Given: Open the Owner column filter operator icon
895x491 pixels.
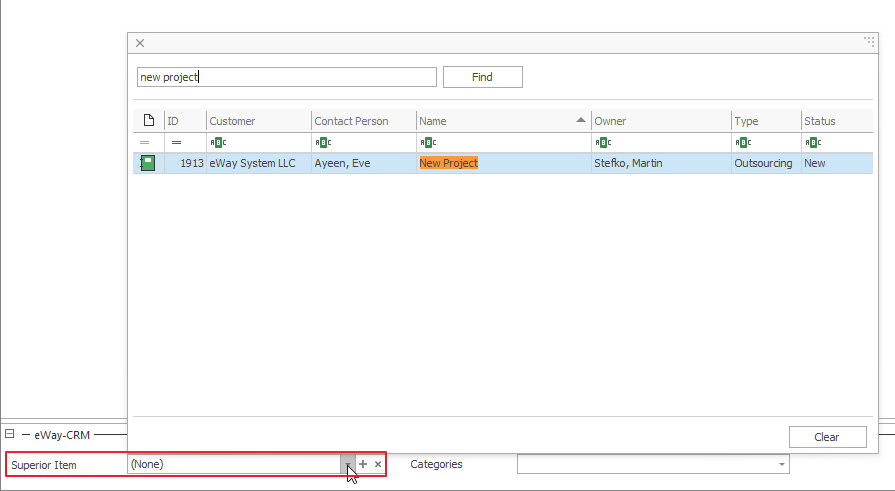Looking at the screenshot, I should click(601, 142).
